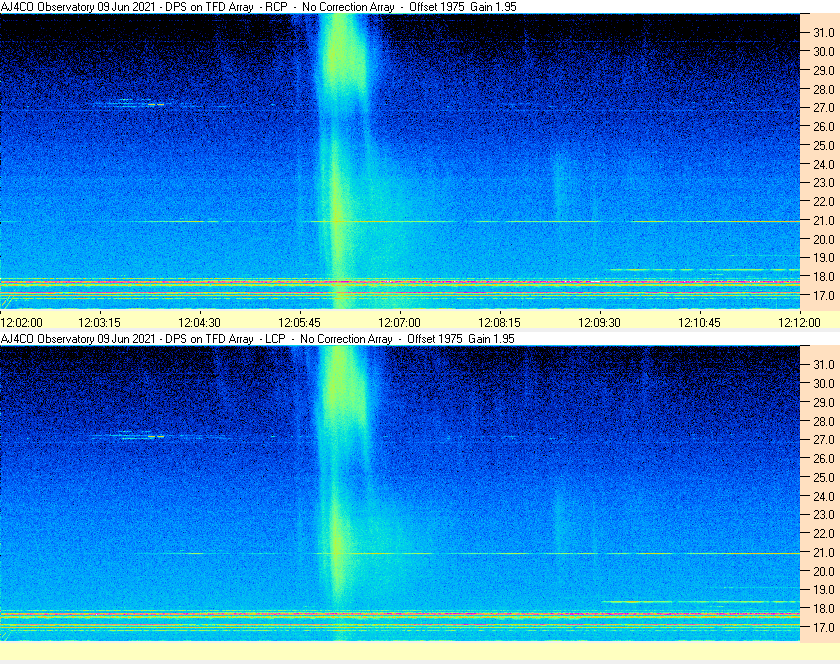Select the 12:02:00 time axis label
840x664 pixels.
point(21,323)
